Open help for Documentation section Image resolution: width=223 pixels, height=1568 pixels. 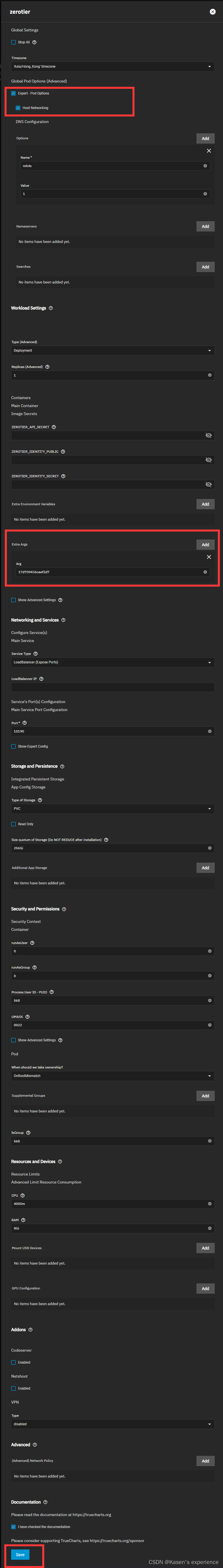[45, 1502]
